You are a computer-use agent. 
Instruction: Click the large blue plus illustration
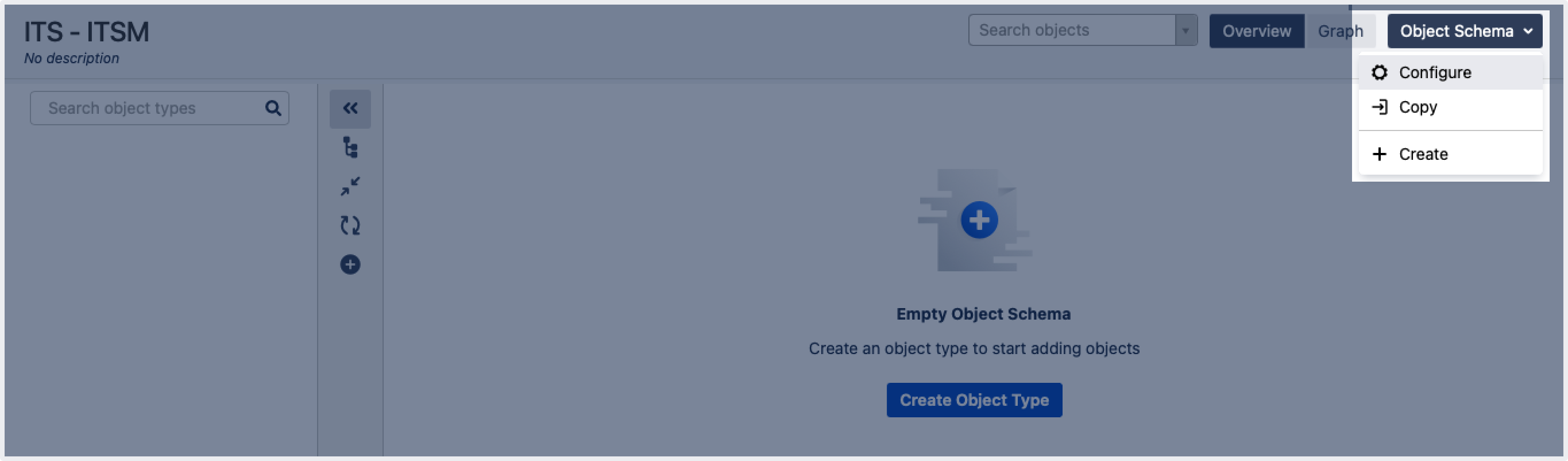[979, 220]
